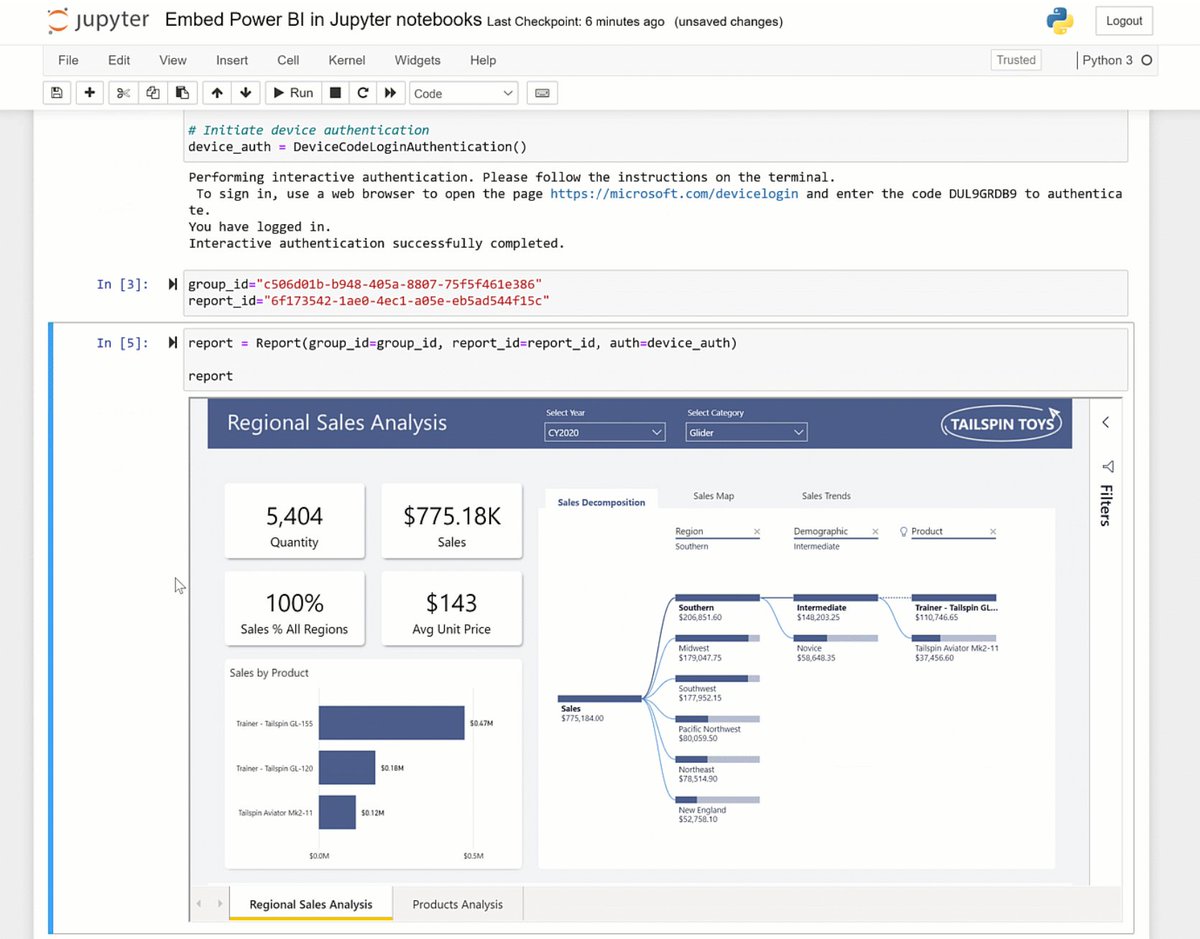Switch to Sales Map tab
Viewport: 1200px width, 939px height.
(713, 496)
